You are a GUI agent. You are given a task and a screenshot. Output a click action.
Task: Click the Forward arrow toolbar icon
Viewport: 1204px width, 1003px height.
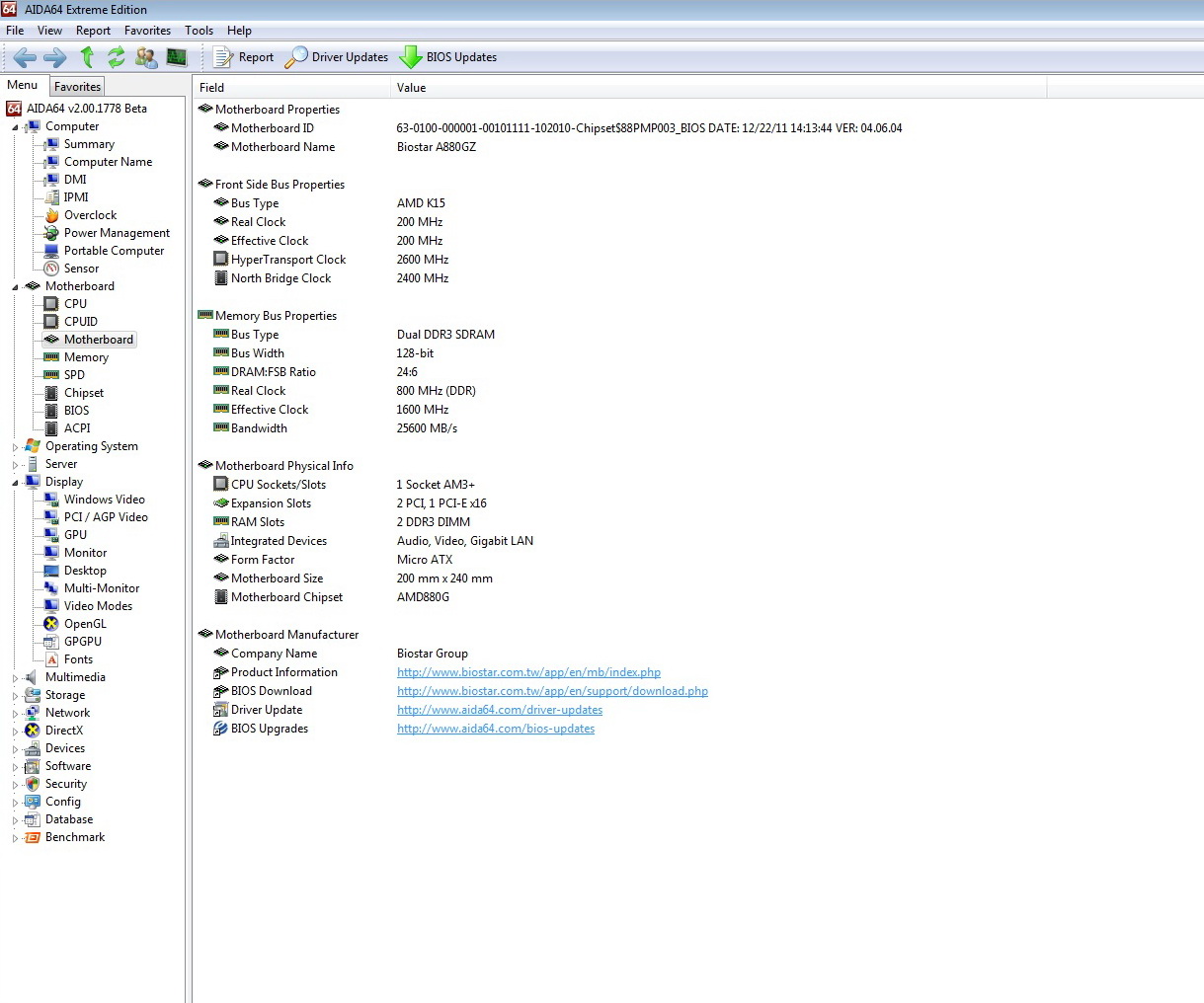[x=55, y=57]
